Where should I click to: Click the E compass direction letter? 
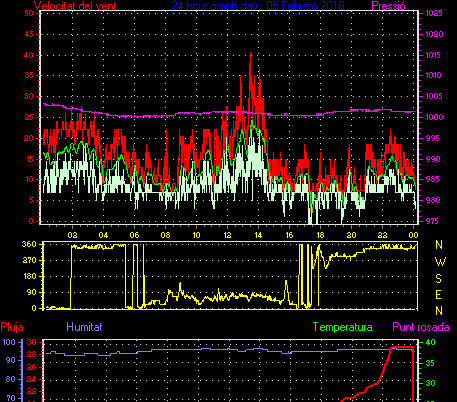point(439,295)
